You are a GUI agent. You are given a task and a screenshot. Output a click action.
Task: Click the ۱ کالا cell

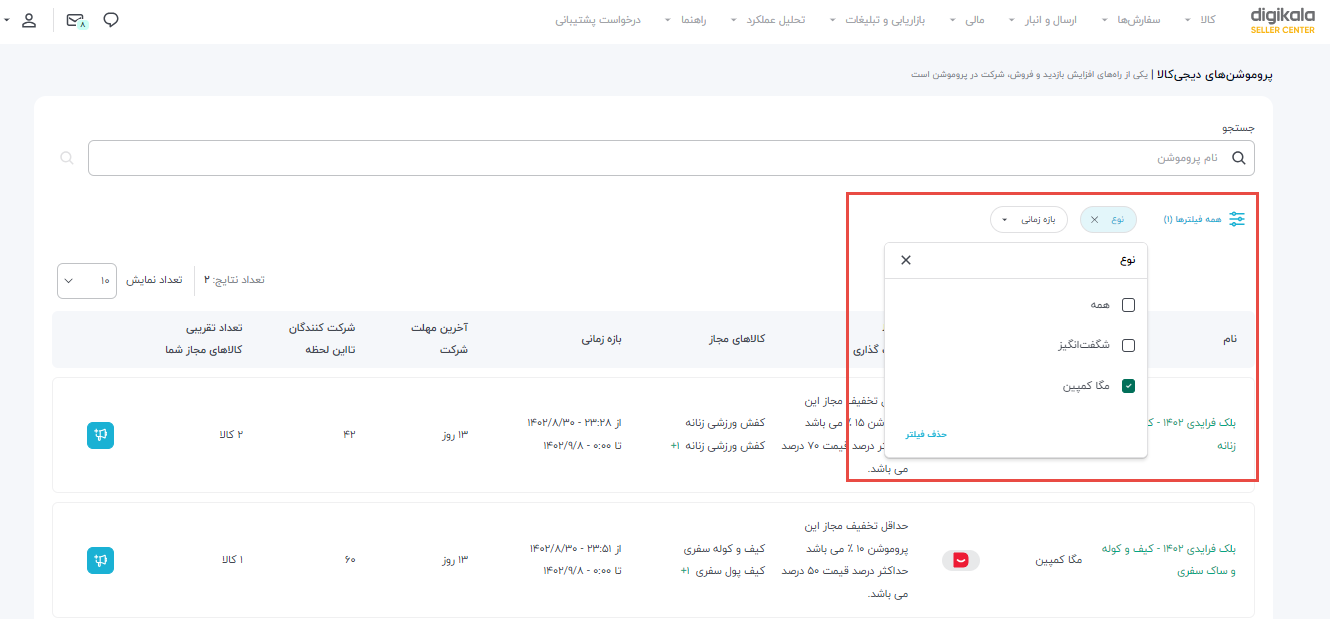point(232,560)
